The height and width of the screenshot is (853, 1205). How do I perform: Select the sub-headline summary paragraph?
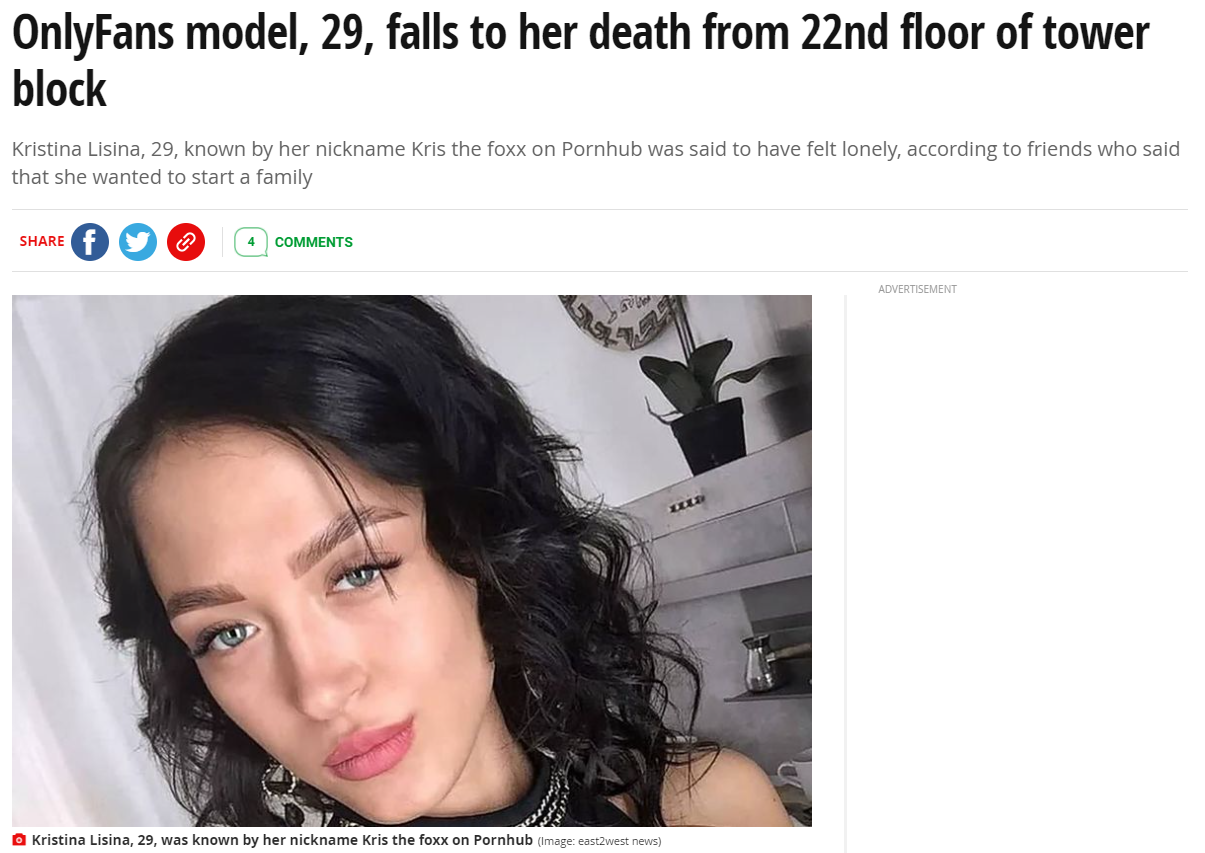pos(596,163)
